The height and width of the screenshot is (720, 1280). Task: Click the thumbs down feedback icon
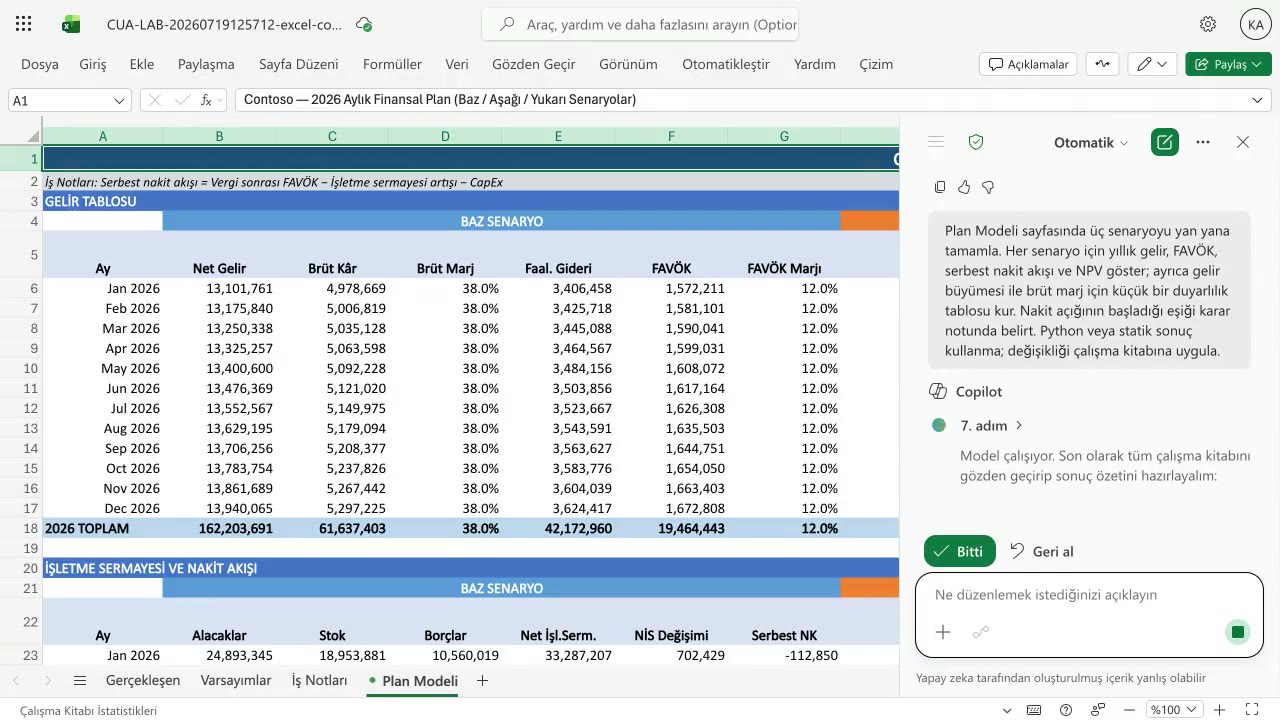point(988,187)
